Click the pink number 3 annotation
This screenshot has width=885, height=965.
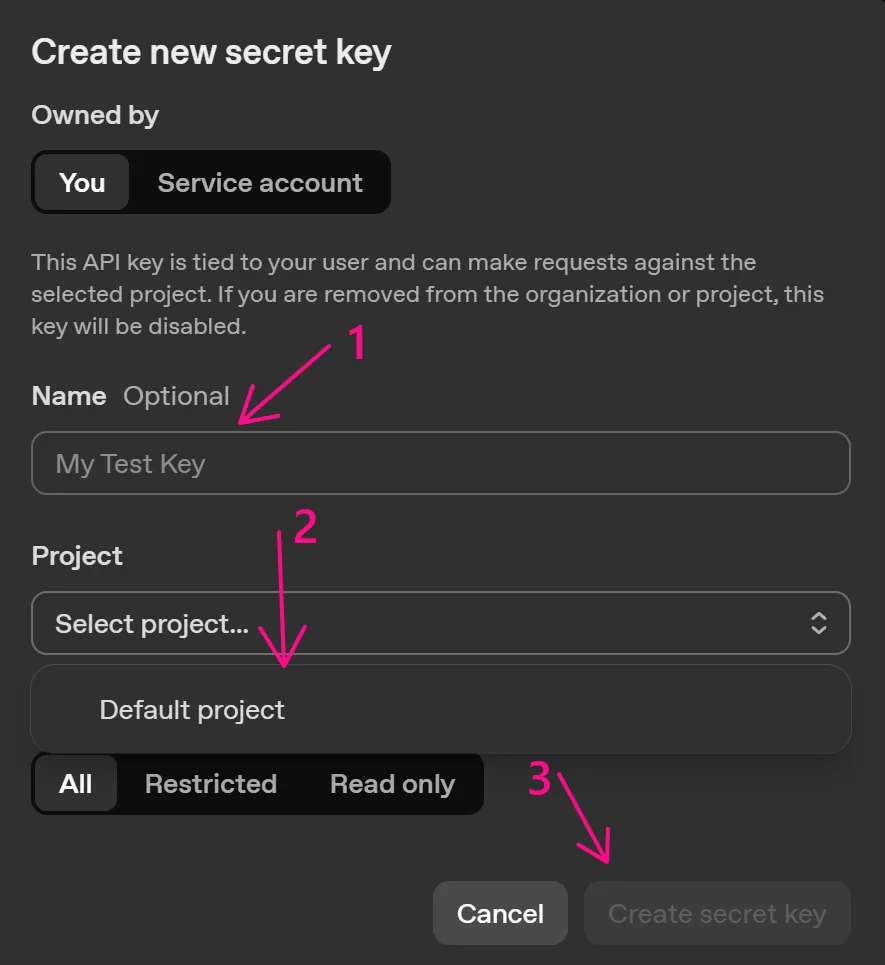coord(540,780)
